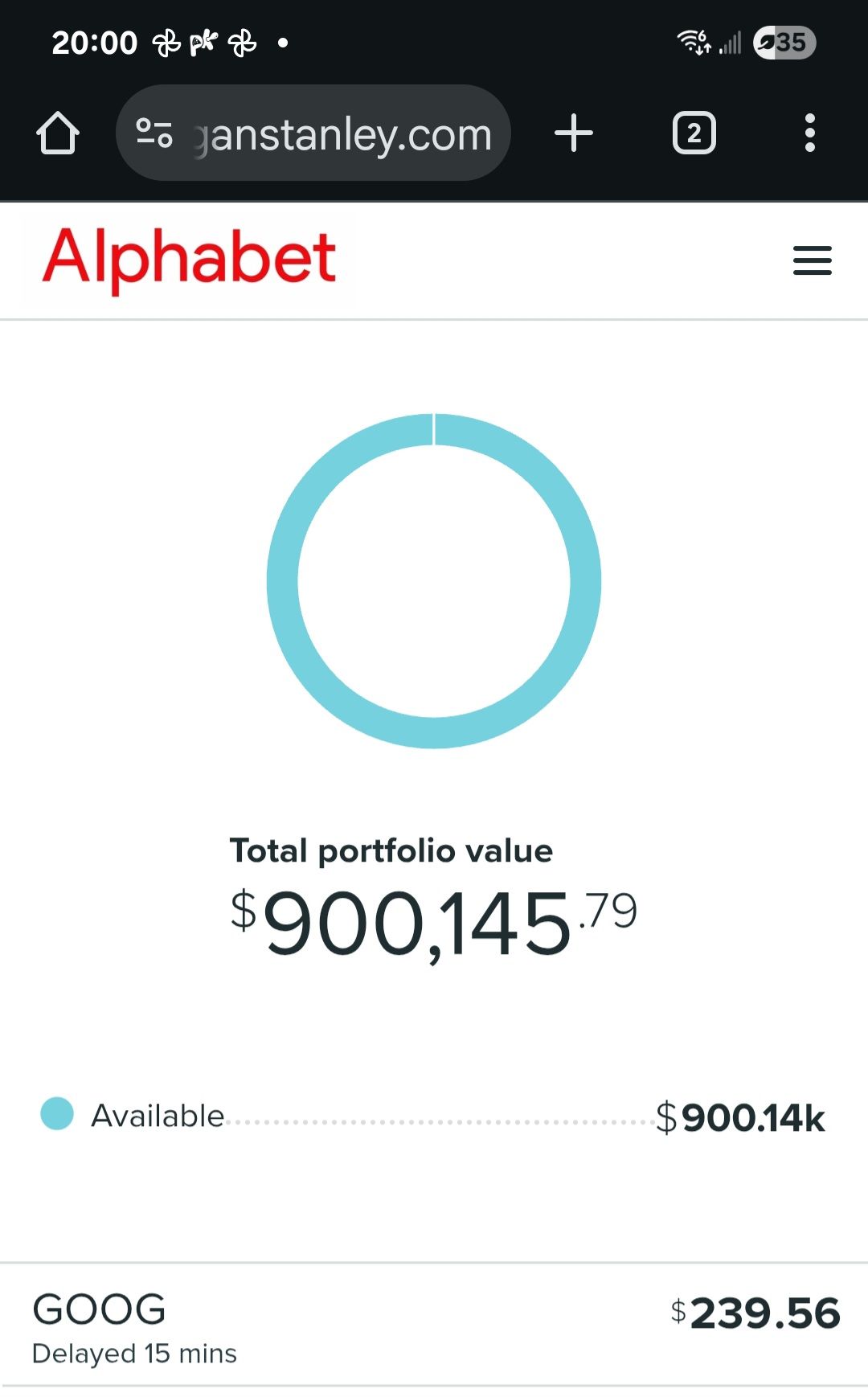Click the Alphabet logo
The height and width of the screenshot is (1397, 868).
click(x=190, y=259)
